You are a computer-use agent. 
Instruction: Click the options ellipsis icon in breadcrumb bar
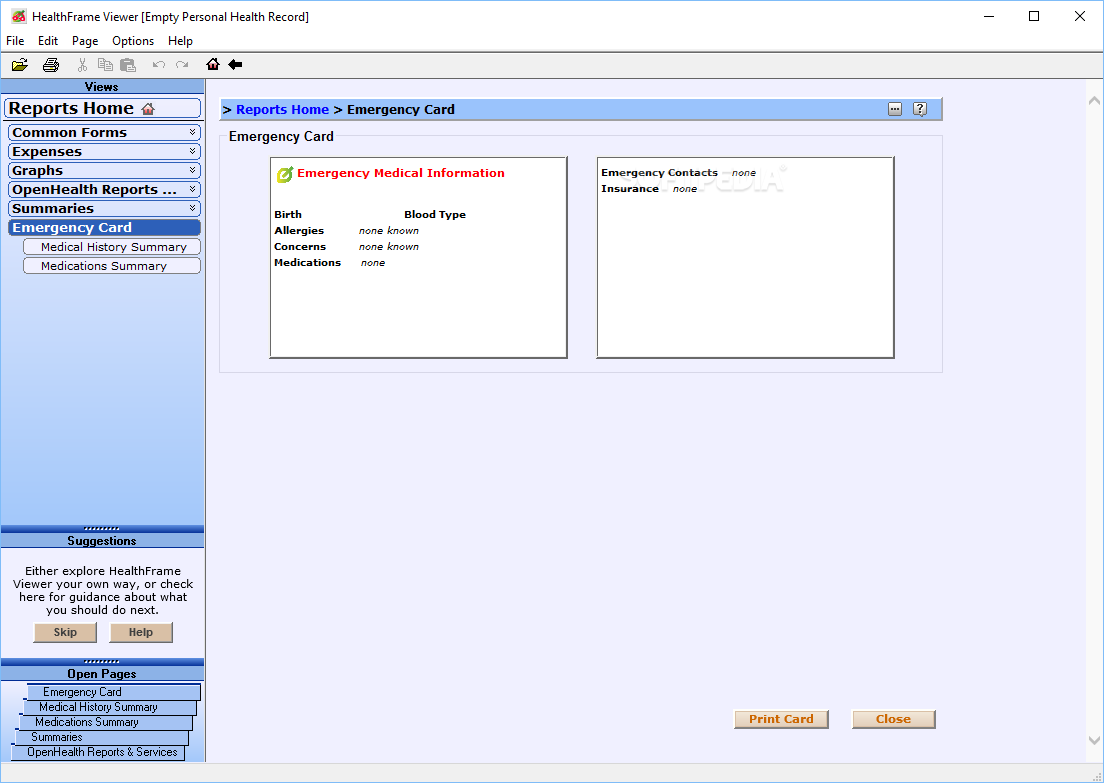(895, 109)
